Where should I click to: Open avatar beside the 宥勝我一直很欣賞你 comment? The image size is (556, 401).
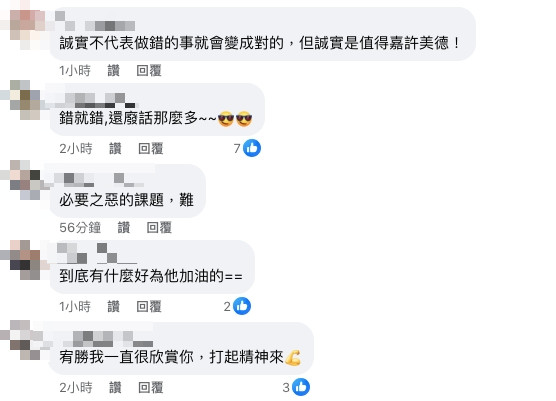[25, 340]
